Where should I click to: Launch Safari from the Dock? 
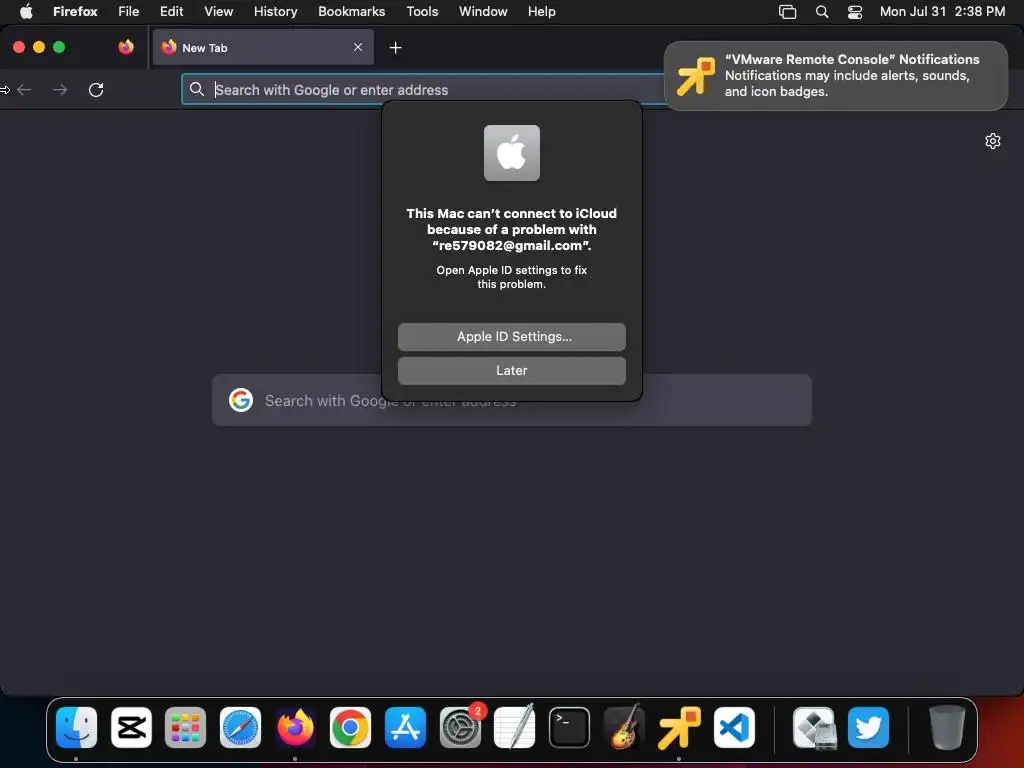click(x=240, y=727)
